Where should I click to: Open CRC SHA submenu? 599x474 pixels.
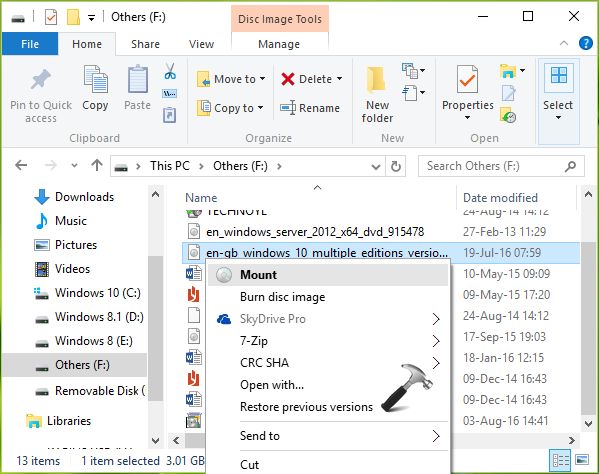(328, 362)
